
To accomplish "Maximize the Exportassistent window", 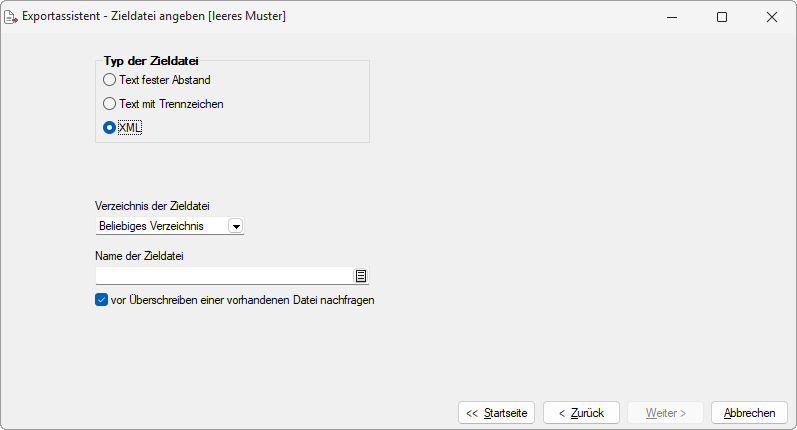I will coord(722,17).
